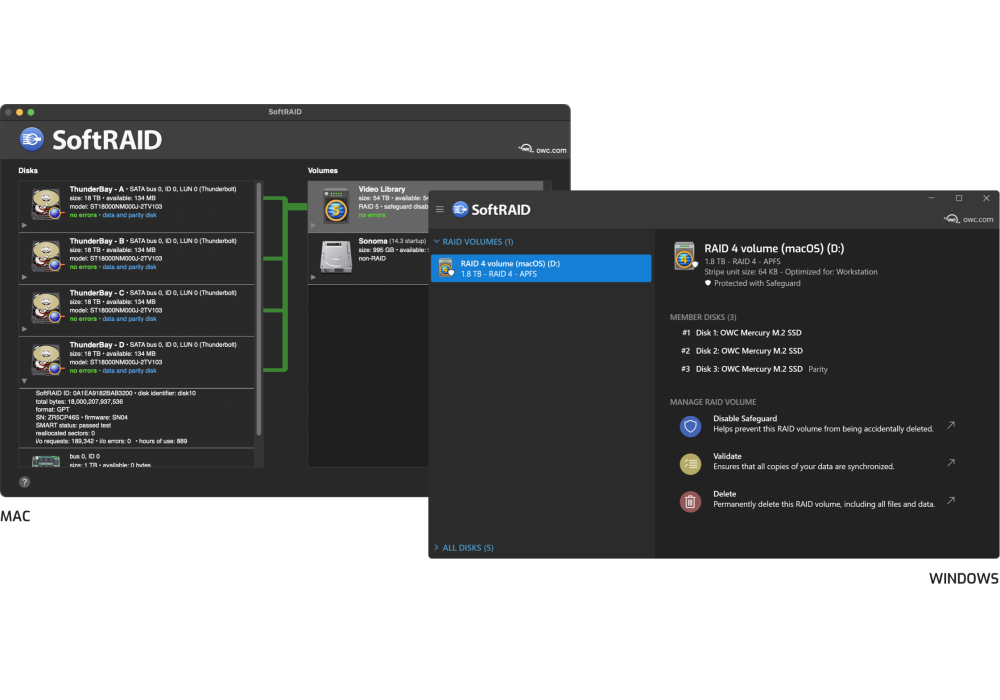Image resolution: width=1000 pixels, height=700 pixels.
Task: Expand ThunderBay - B disclosure triangle
Action: 24,277
